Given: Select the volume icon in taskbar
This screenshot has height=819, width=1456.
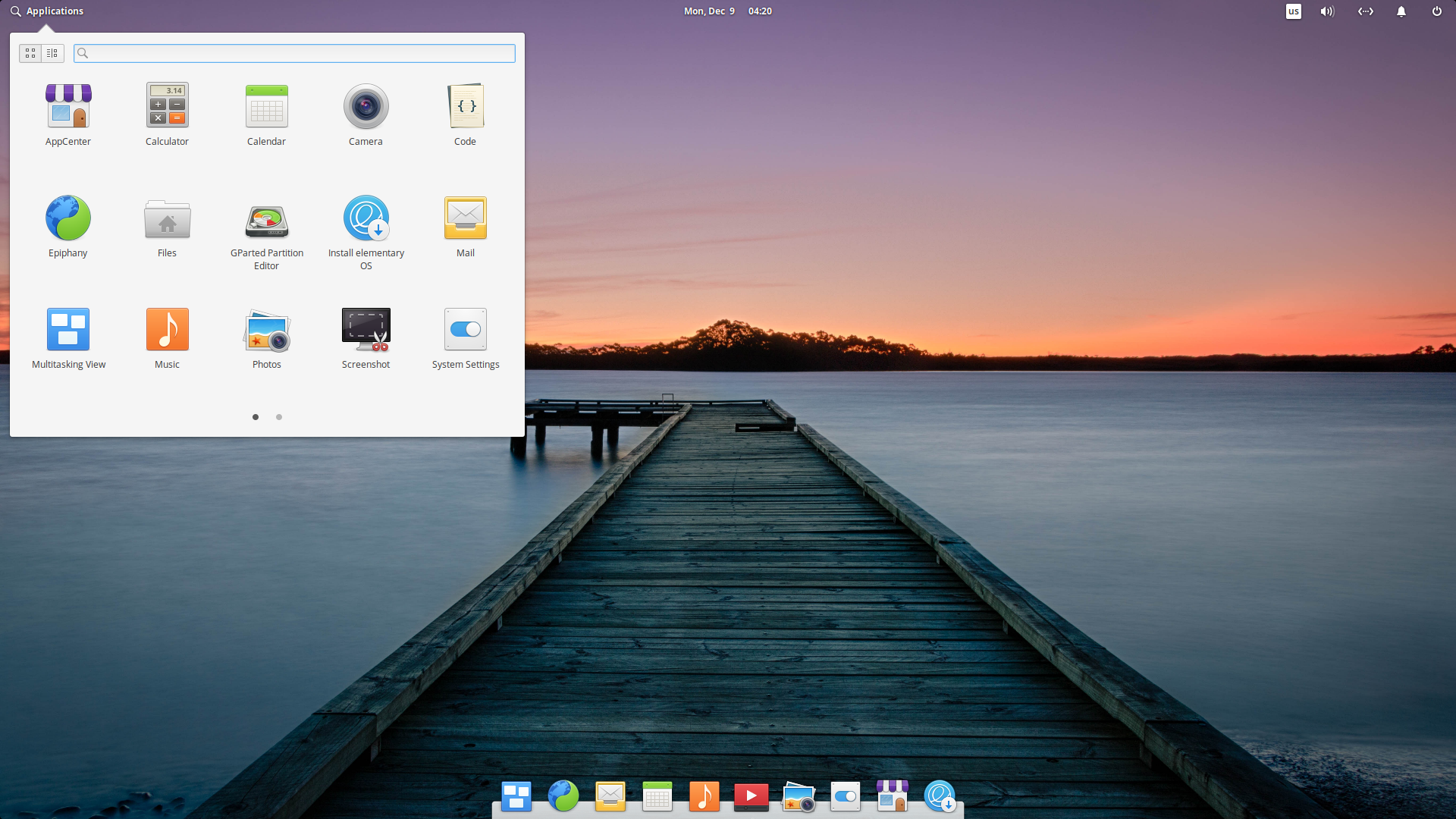Looking at the screenshot, I should pyautogui.click(x=1328, y=11).
